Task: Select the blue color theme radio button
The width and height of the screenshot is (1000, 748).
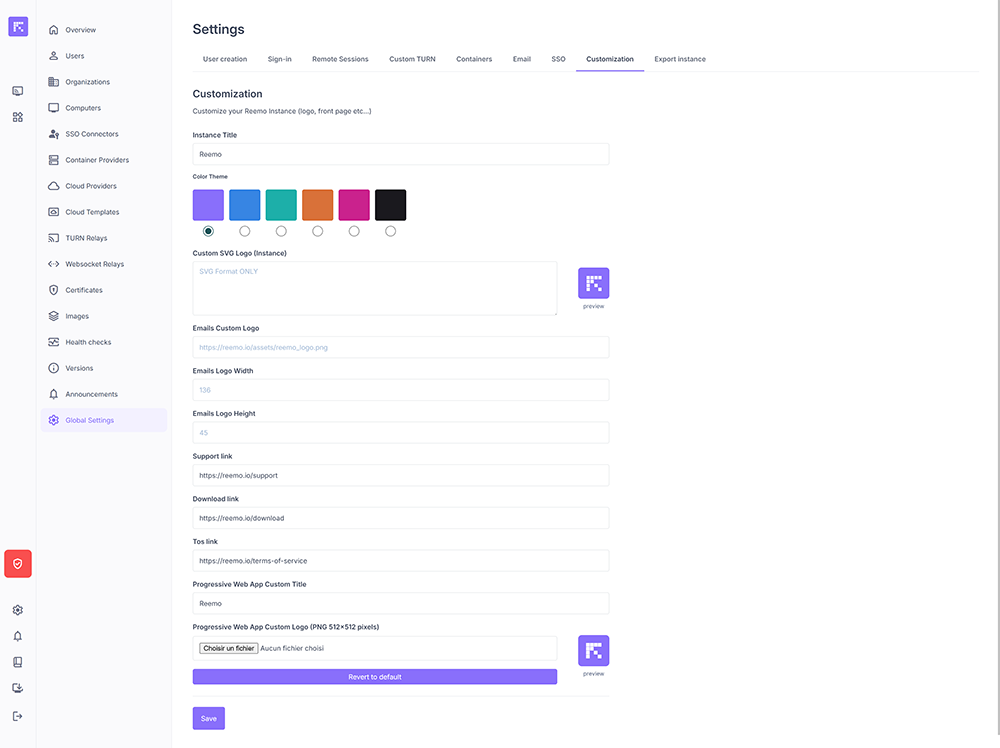Action: point(245,231)
